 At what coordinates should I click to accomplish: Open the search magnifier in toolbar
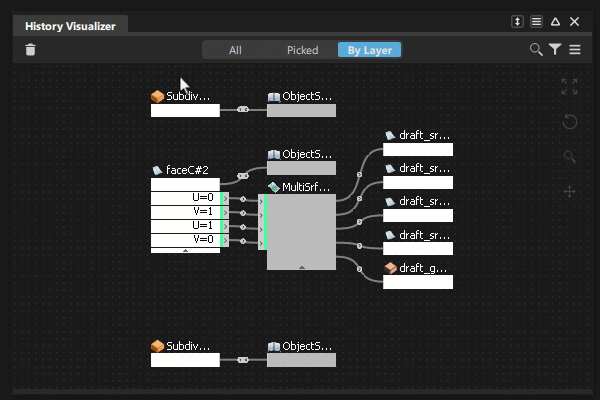[536, 50]
